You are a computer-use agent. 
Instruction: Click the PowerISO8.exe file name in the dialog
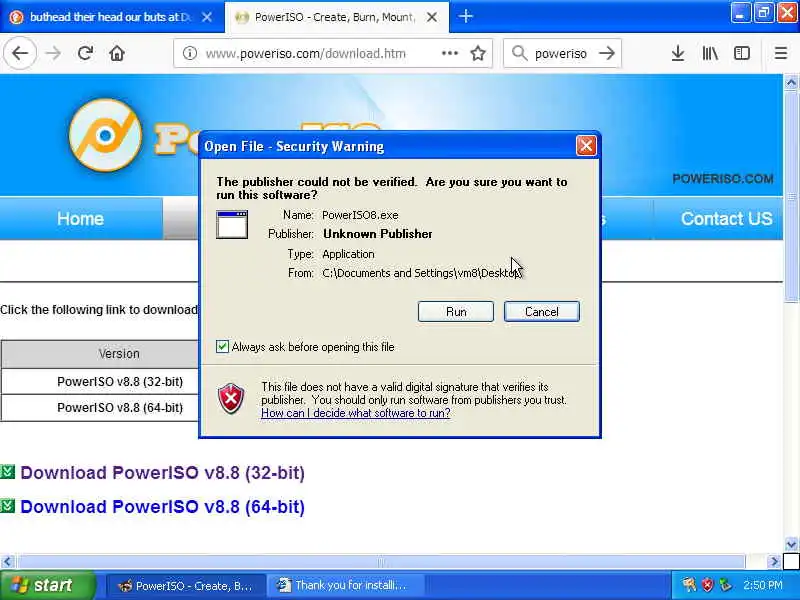point(360,215)
